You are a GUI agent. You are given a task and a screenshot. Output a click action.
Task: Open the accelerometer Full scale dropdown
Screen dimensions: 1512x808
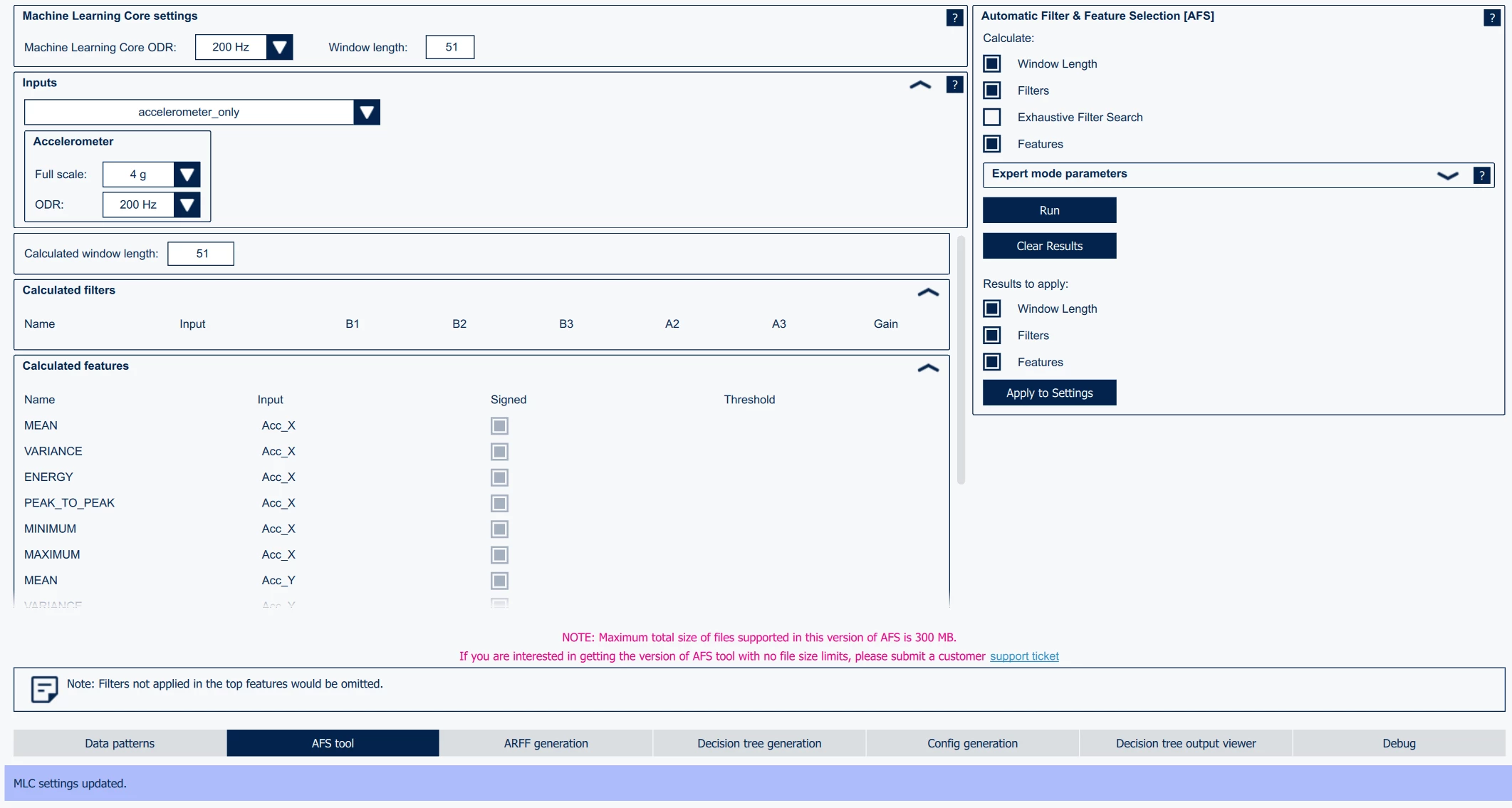(187, 175)
